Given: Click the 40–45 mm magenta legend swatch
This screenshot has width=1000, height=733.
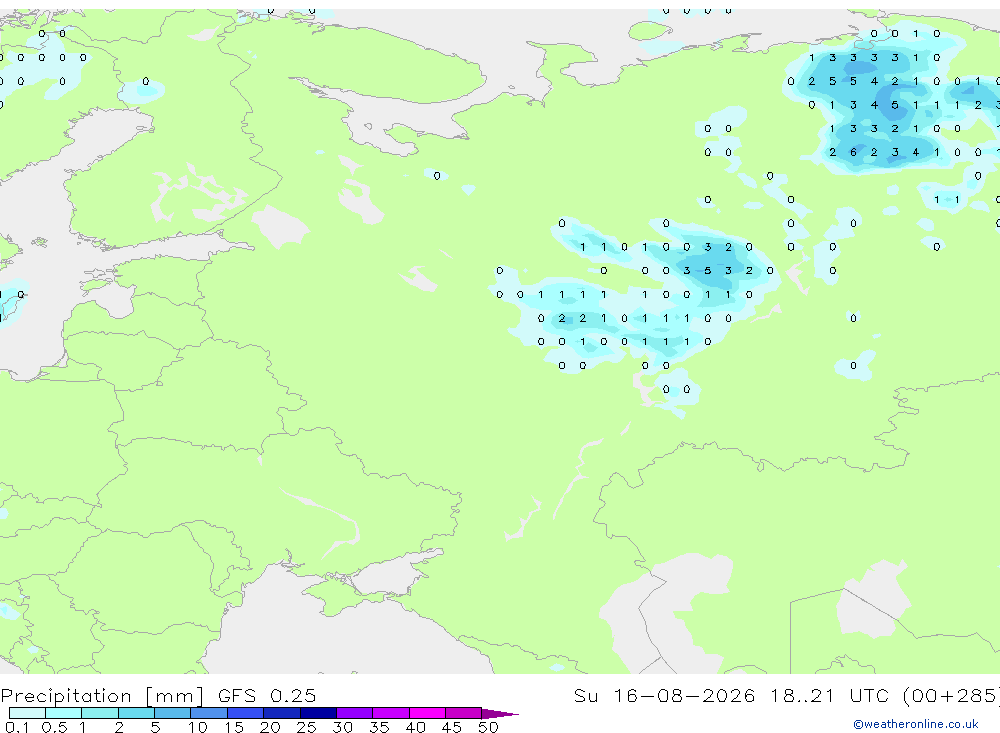Looking at the screenshot, I should [427, 713].
